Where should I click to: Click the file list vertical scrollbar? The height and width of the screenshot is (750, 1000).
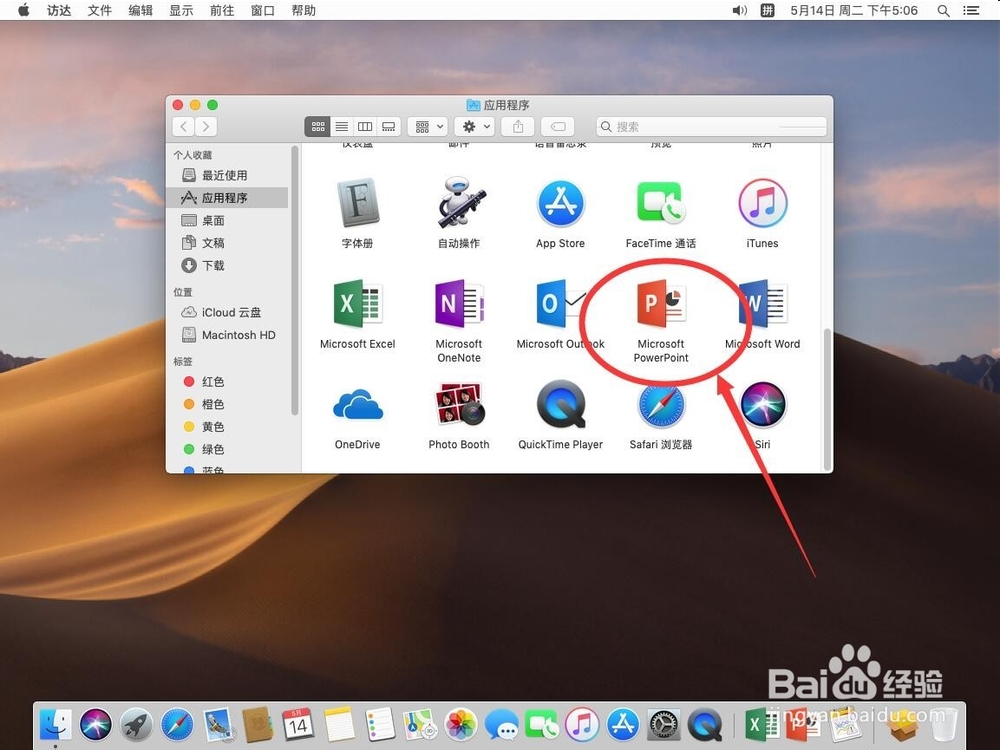pyautogui.click(x=828, y=399)
